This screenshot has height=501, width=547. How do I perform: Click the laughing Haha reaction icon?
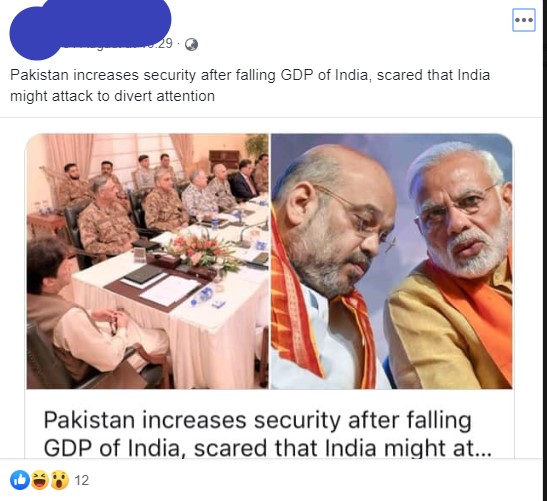point(40,480)
